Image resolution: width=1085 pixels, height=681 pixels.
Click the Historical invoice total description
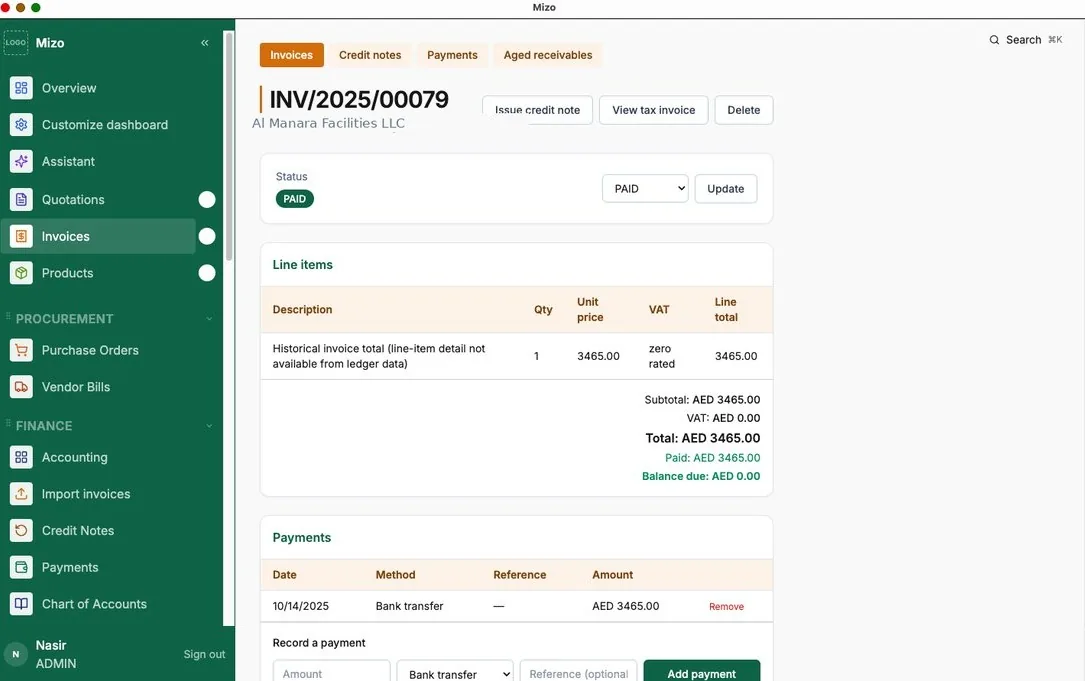click(x=379, y=356)
